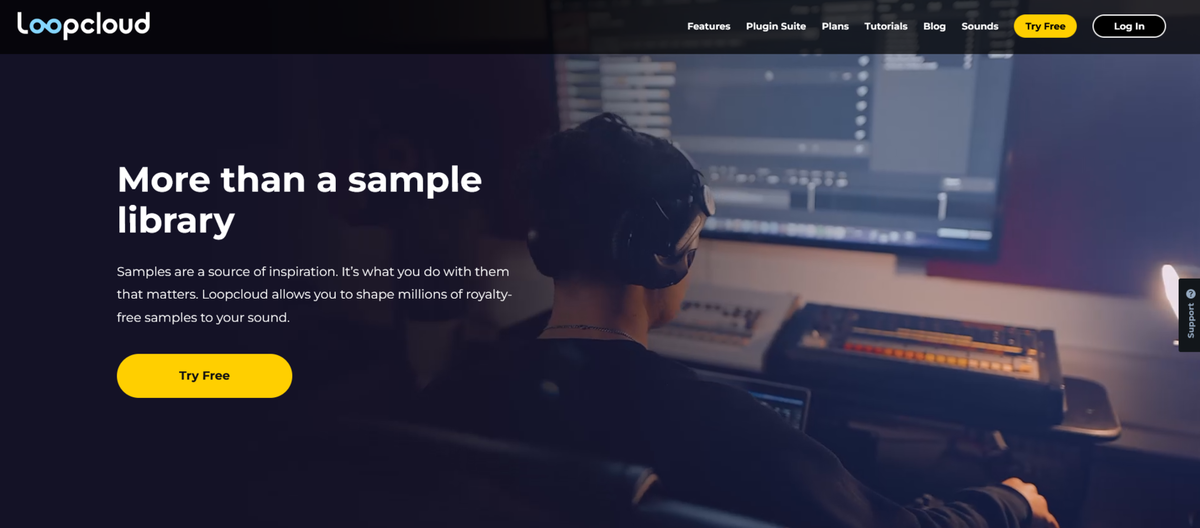Open the Sounds navigation link

tap(980, 26)
